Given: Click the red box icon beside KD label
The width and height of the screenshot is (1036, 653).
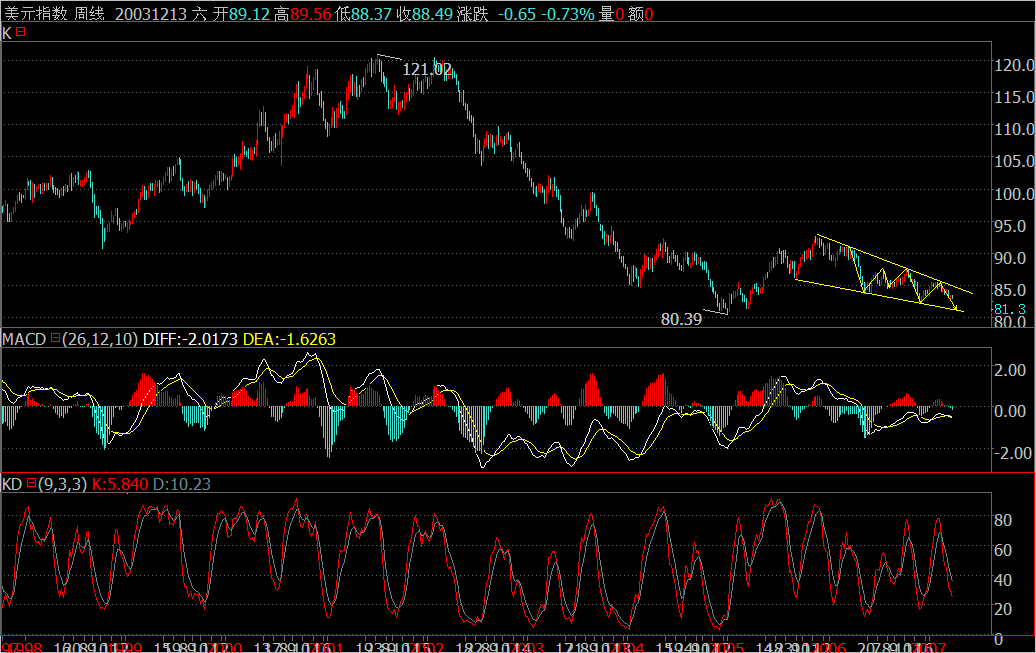Looking at the screenshot, I should 31,483.
